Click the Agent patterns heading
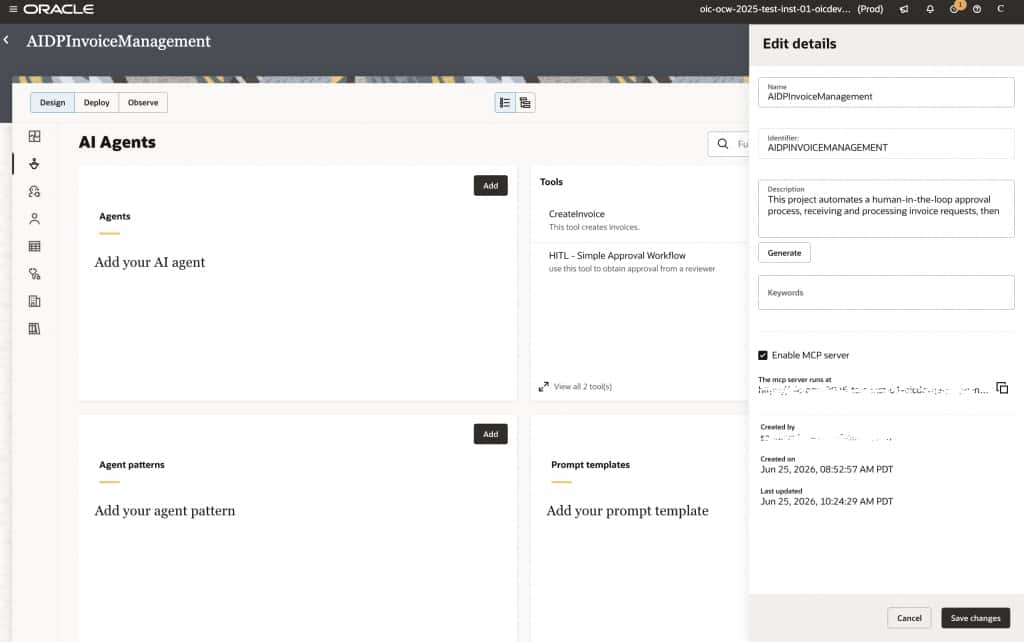Screen dimensions: 1024x642 click(x=132, y=464)
